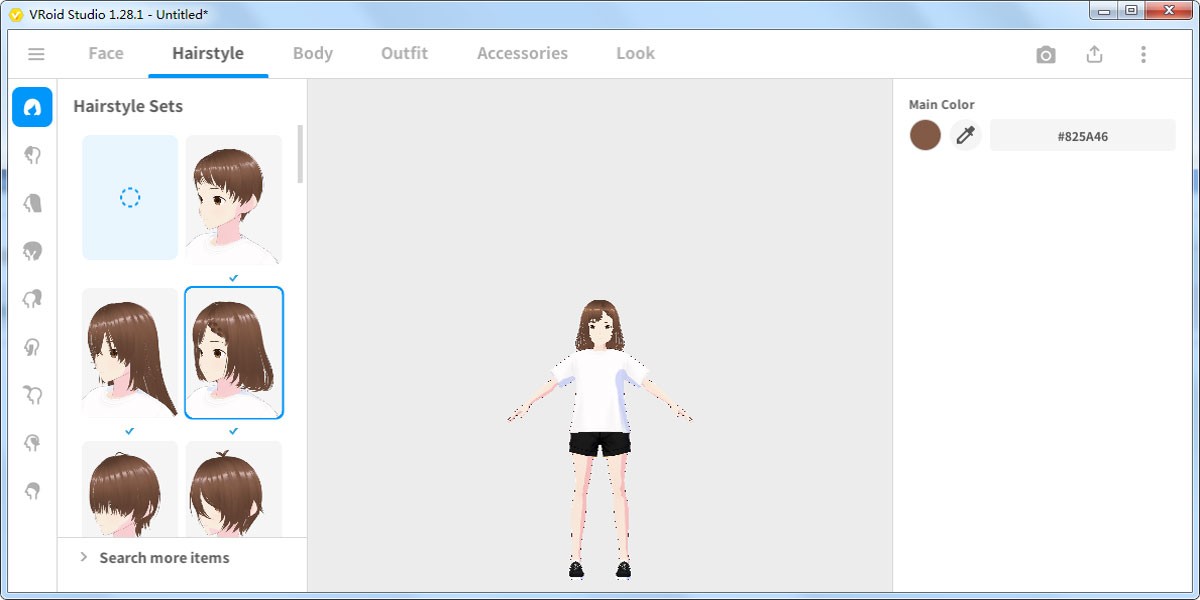Click the brown Main Color swatch
1200x600 pixels.
(925, 134)
